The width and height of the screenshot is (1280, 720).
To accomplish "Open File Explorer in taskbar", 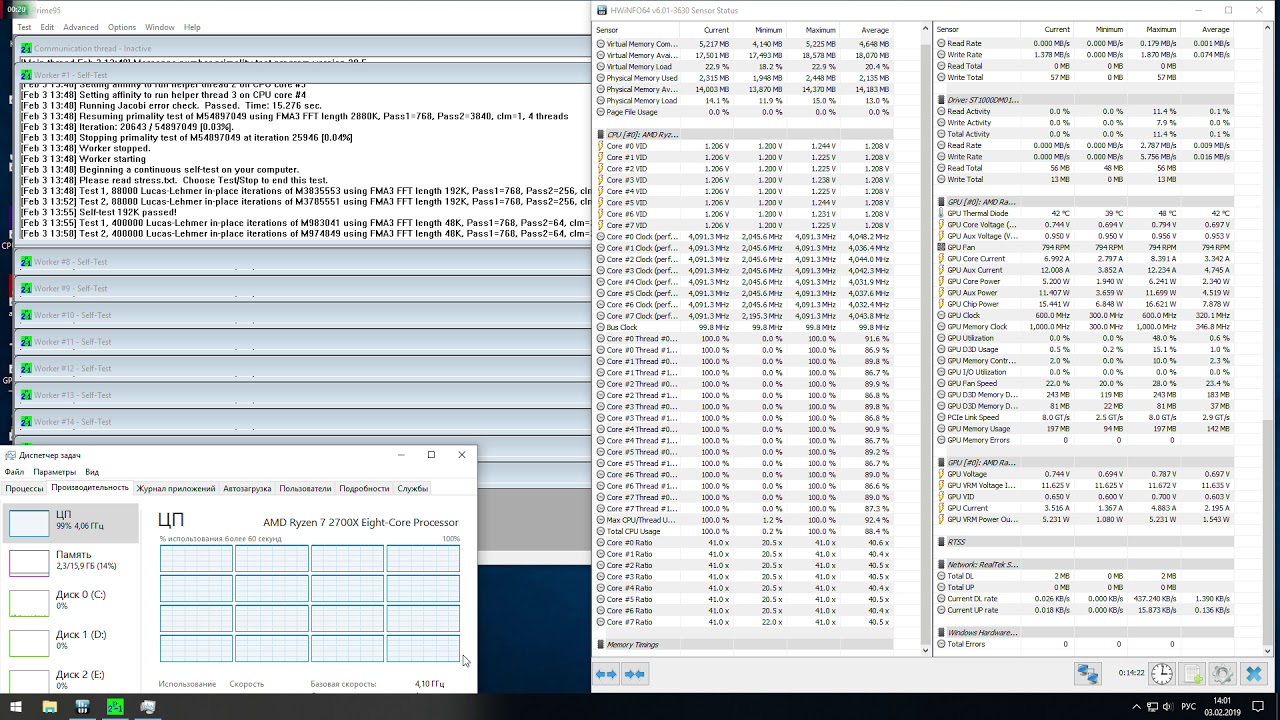I will click(49, 707).
